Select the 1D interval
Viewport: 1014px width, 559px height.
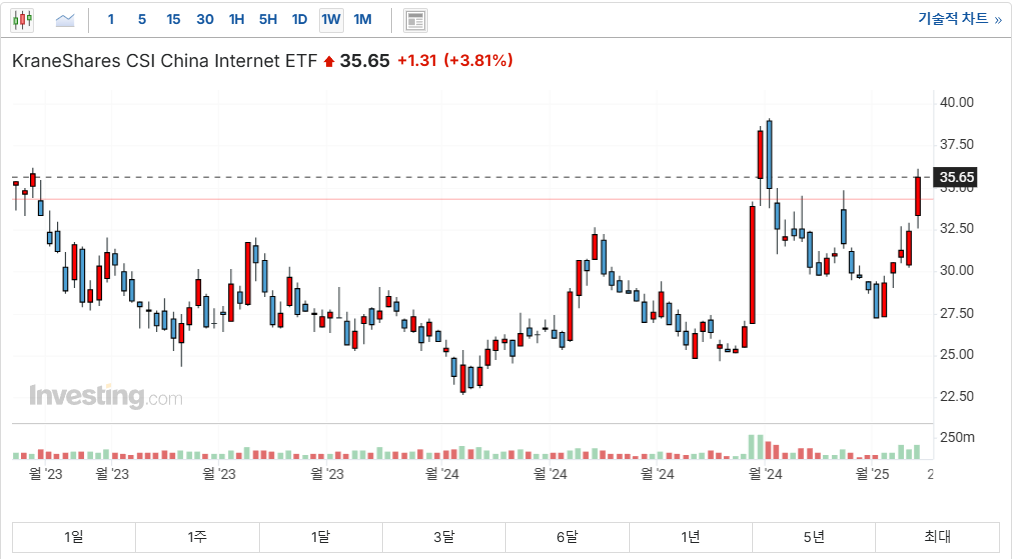(299, 19)
